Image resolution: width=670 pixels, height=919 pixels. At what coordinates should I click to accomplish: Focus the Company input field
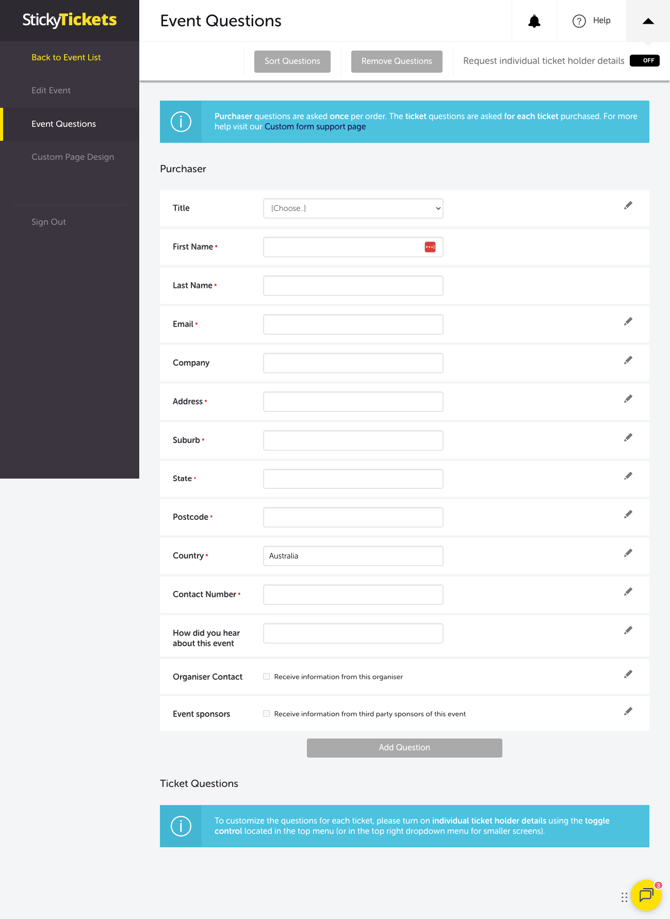[x=353, y=363]
